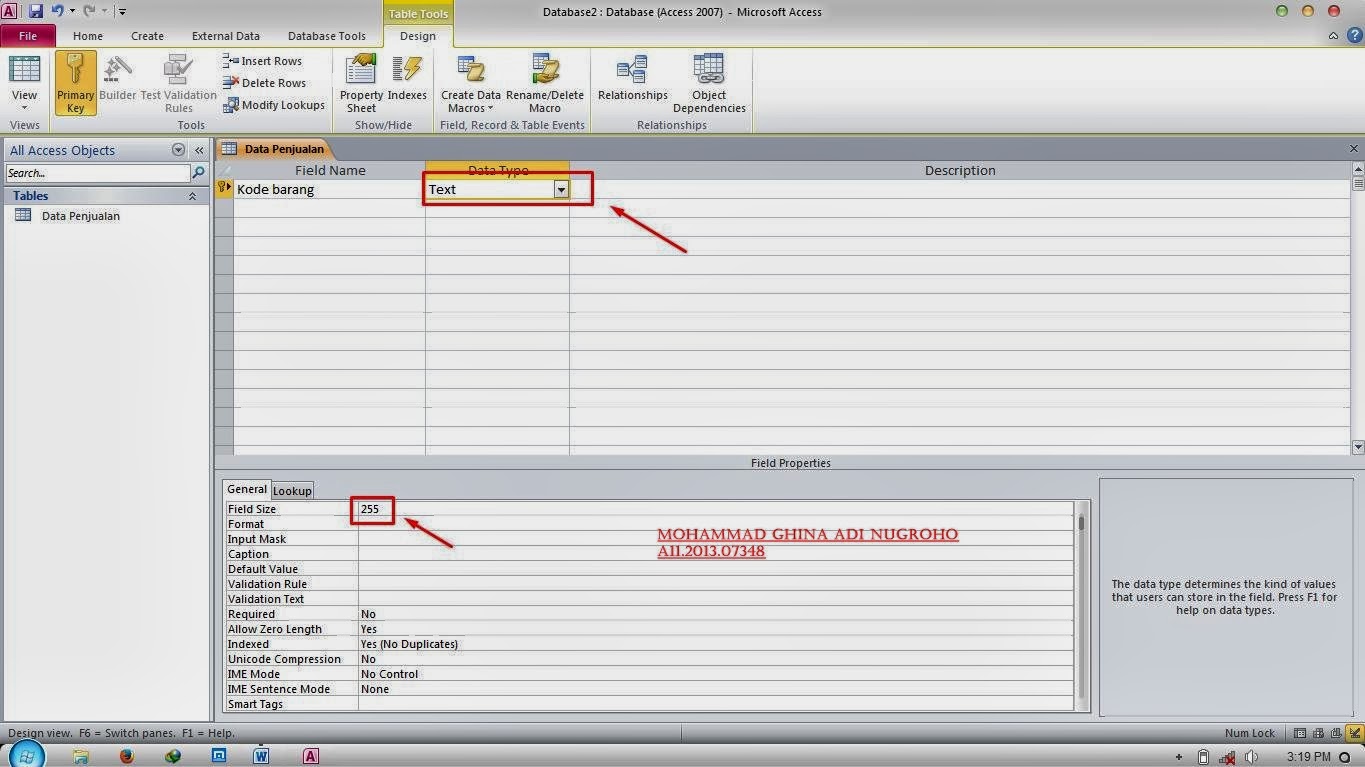This screenshot has height=767, width=1365.
Task: Open the View button in ribbon
Action: 24,84
